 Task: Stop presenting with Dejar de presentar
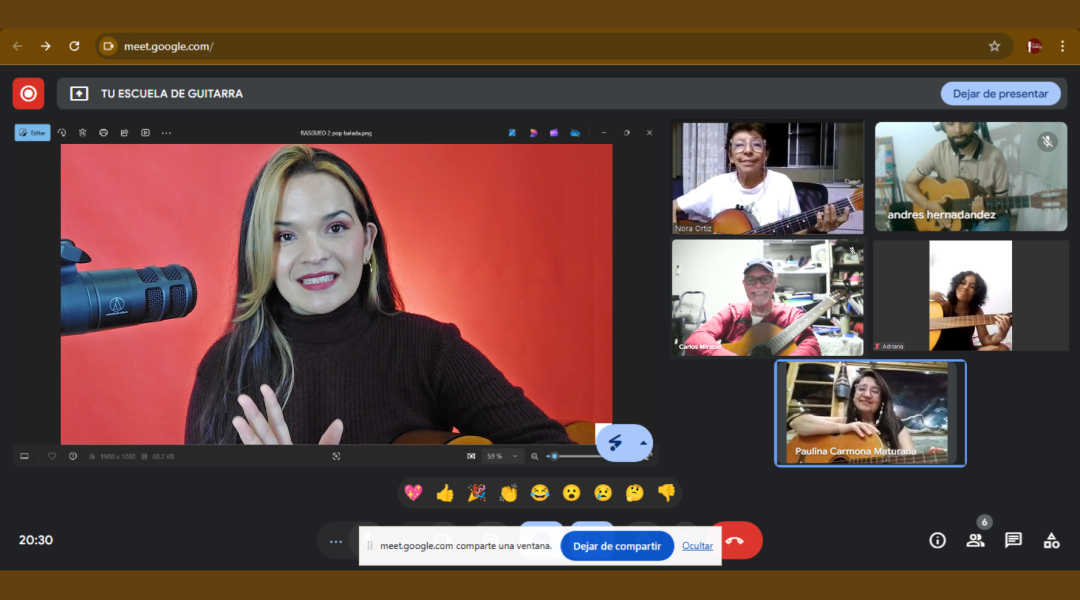(1000, 94)
